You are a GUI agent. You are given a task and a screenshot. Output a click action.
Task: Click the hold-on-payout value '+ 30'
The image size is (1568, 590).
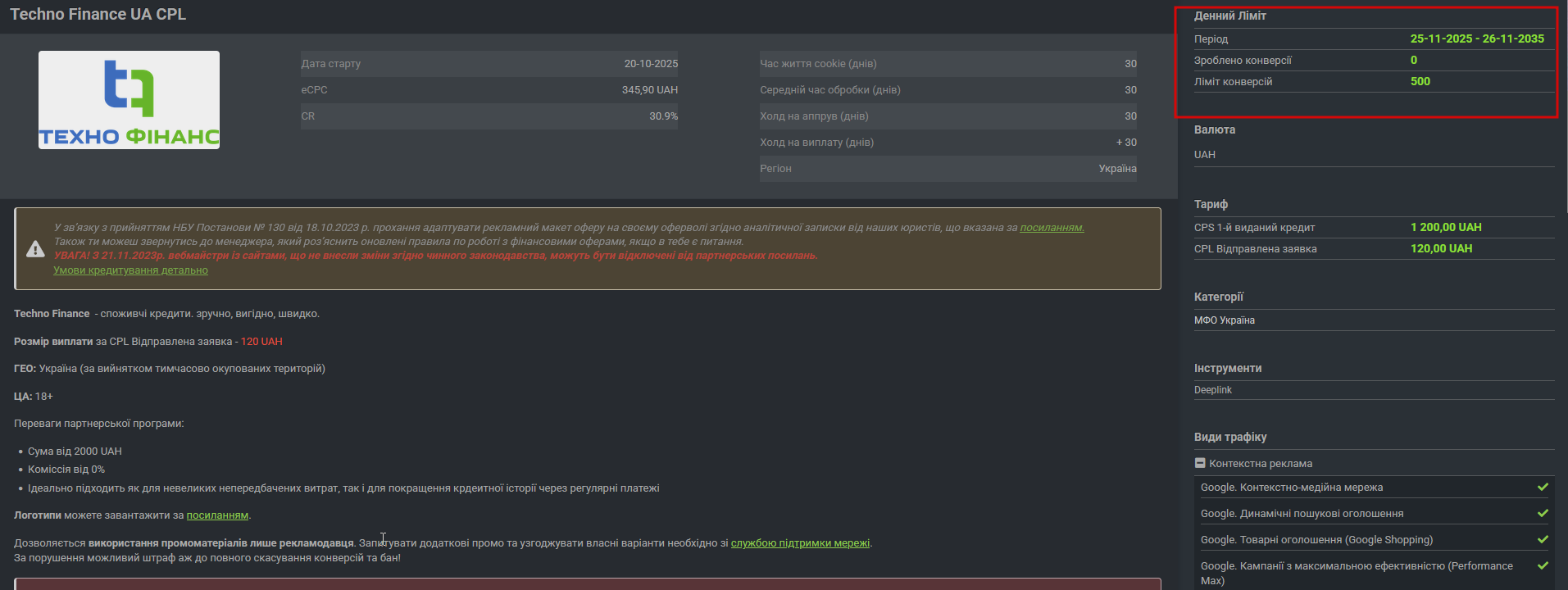point(1126,143)
